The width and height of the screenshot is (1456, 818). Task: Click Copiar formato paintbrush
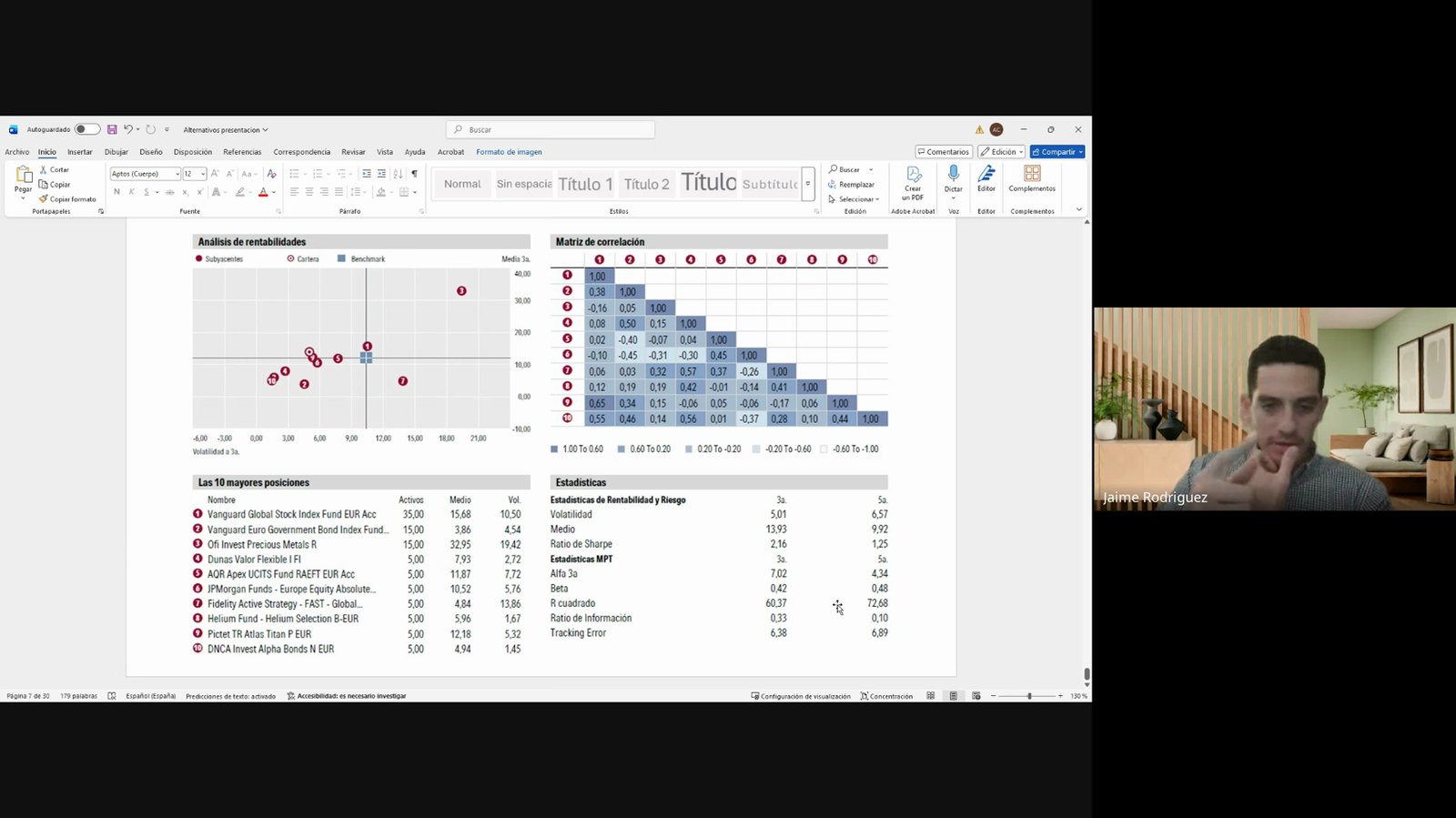(x=67, y=199)
